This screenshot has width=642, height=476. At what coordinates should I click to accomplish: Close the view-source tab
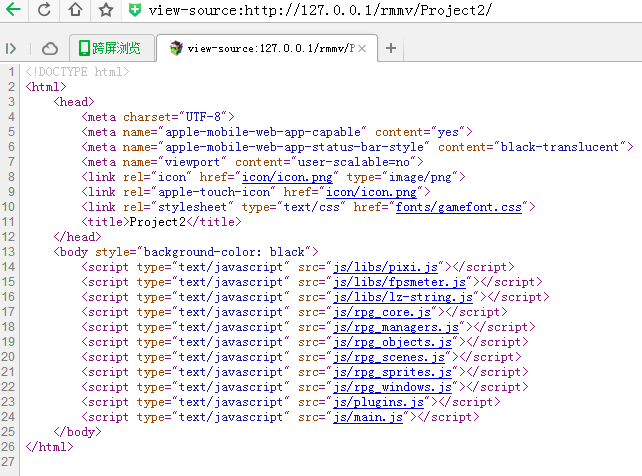(x=362, y=48)
